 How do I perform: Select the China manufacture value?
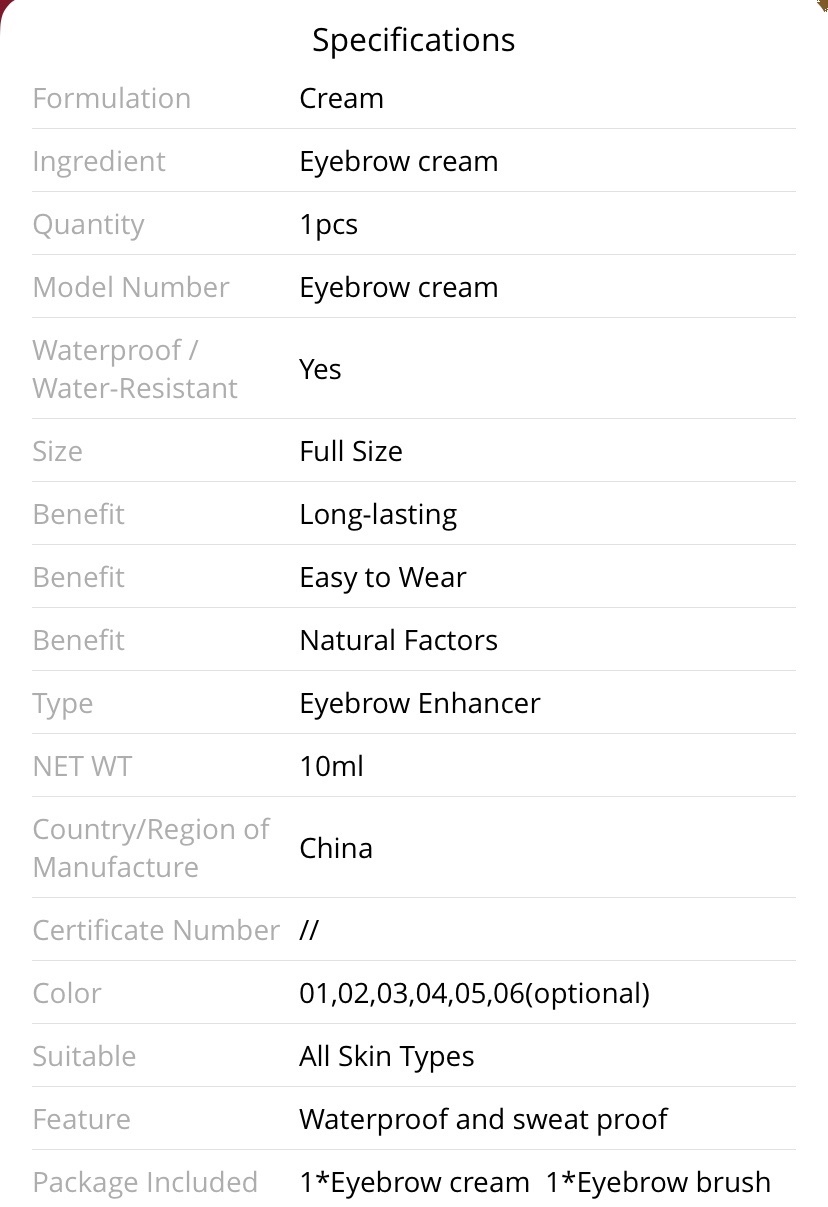336,848
